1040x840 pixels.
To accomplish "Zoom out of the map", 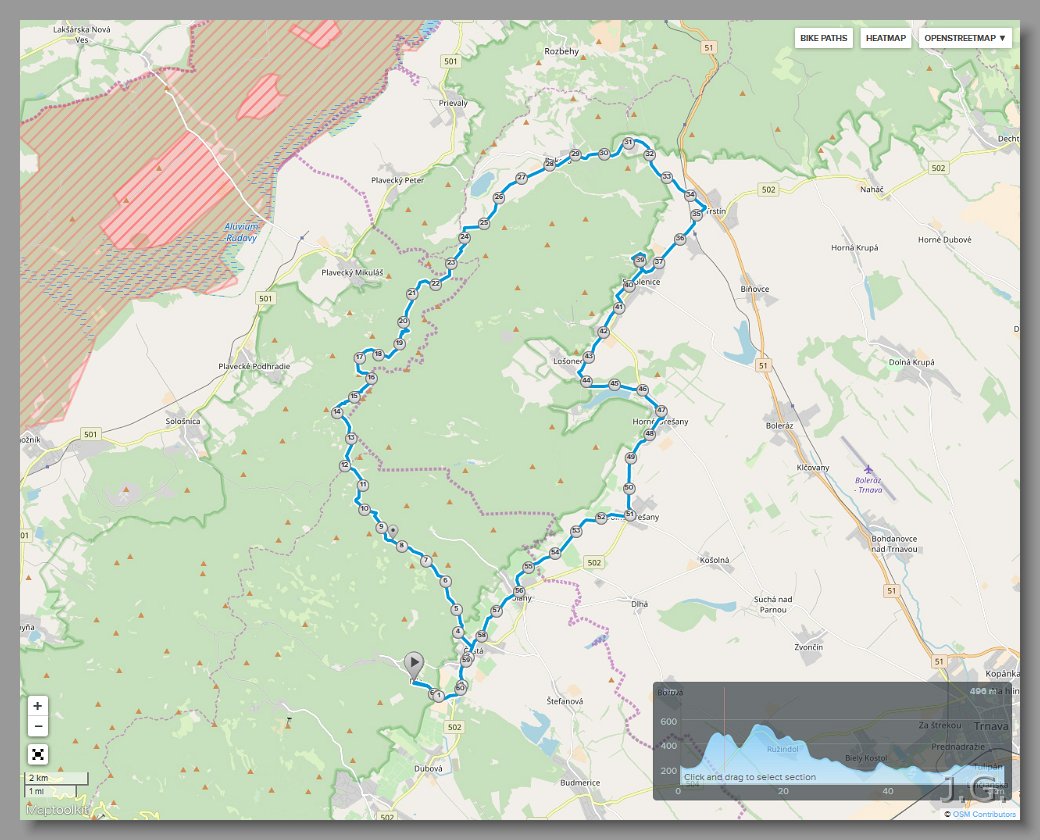I will 38,726.
